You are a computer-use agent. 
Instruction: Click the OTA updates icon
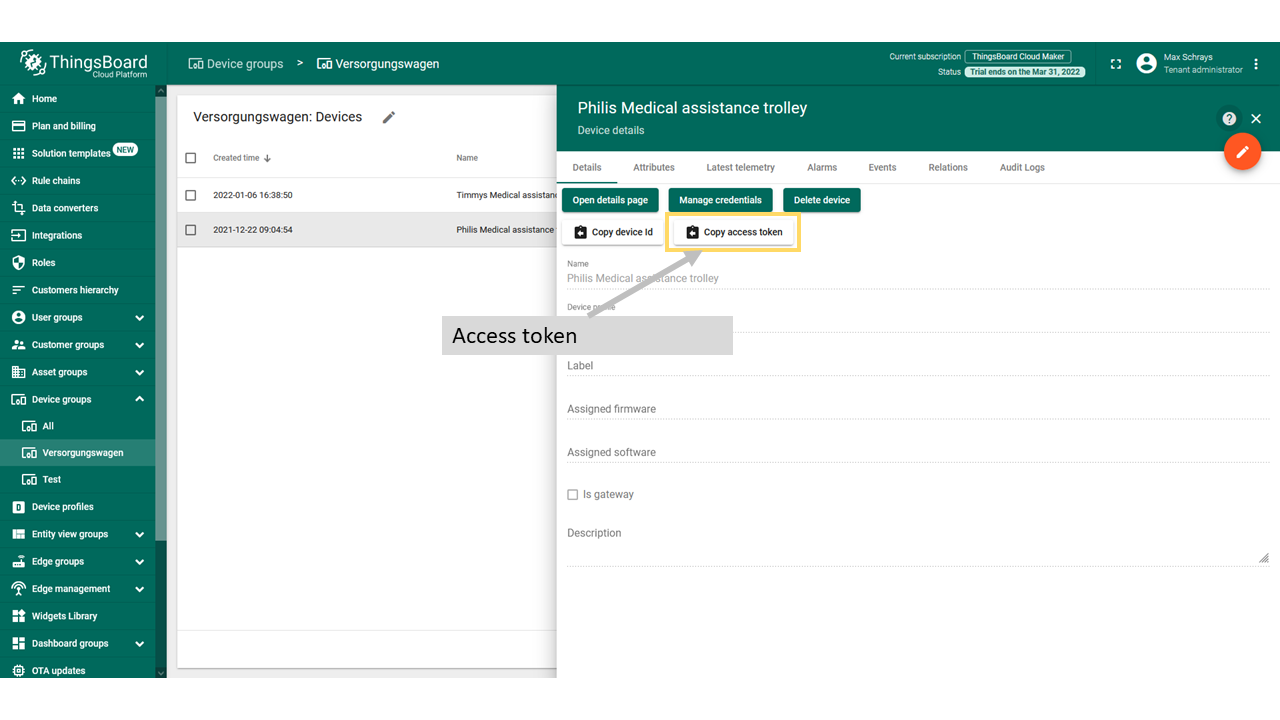(18, 671)
